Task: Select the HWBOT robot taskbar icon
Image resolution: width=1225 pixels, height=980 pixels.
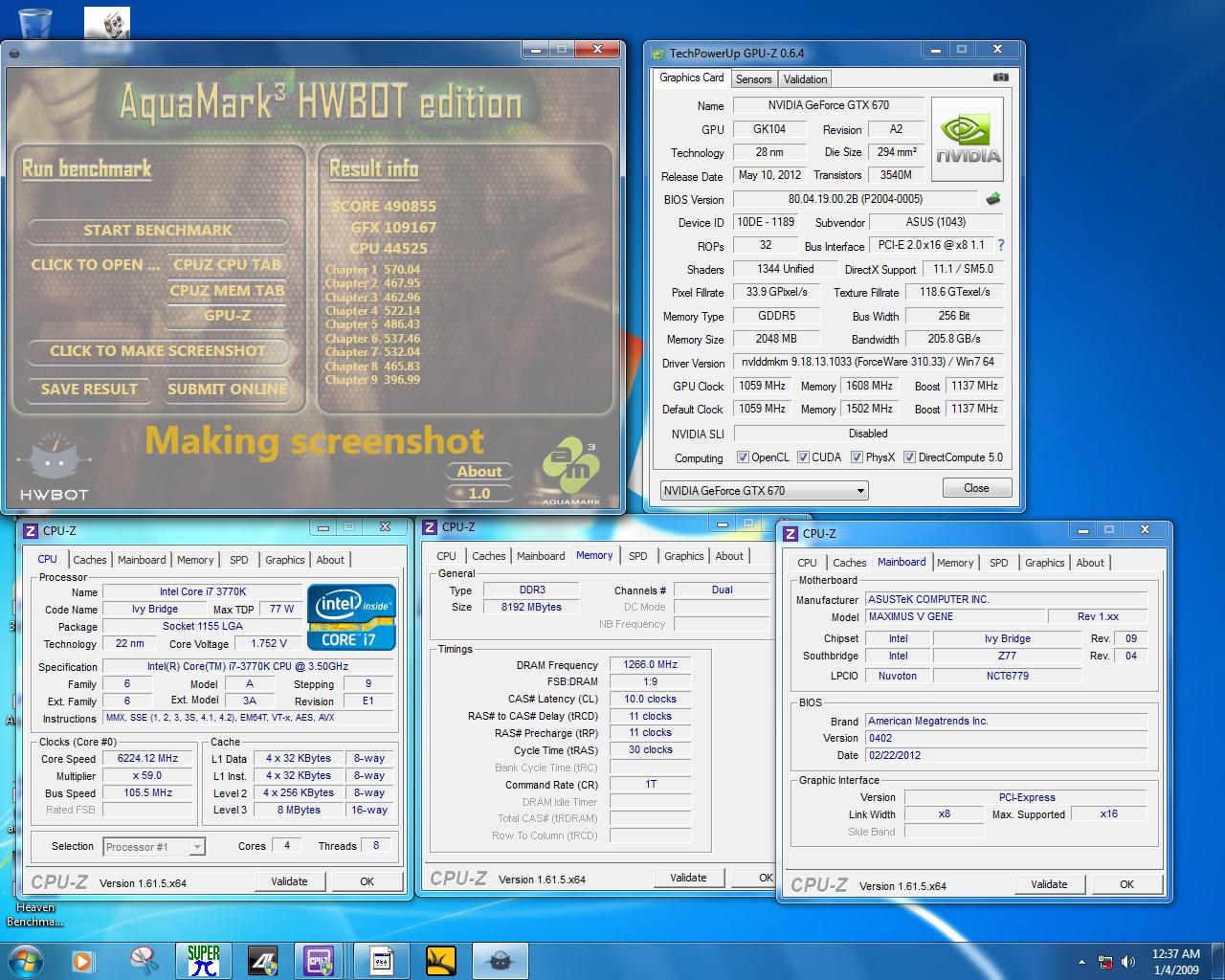Action: point(501,960)
